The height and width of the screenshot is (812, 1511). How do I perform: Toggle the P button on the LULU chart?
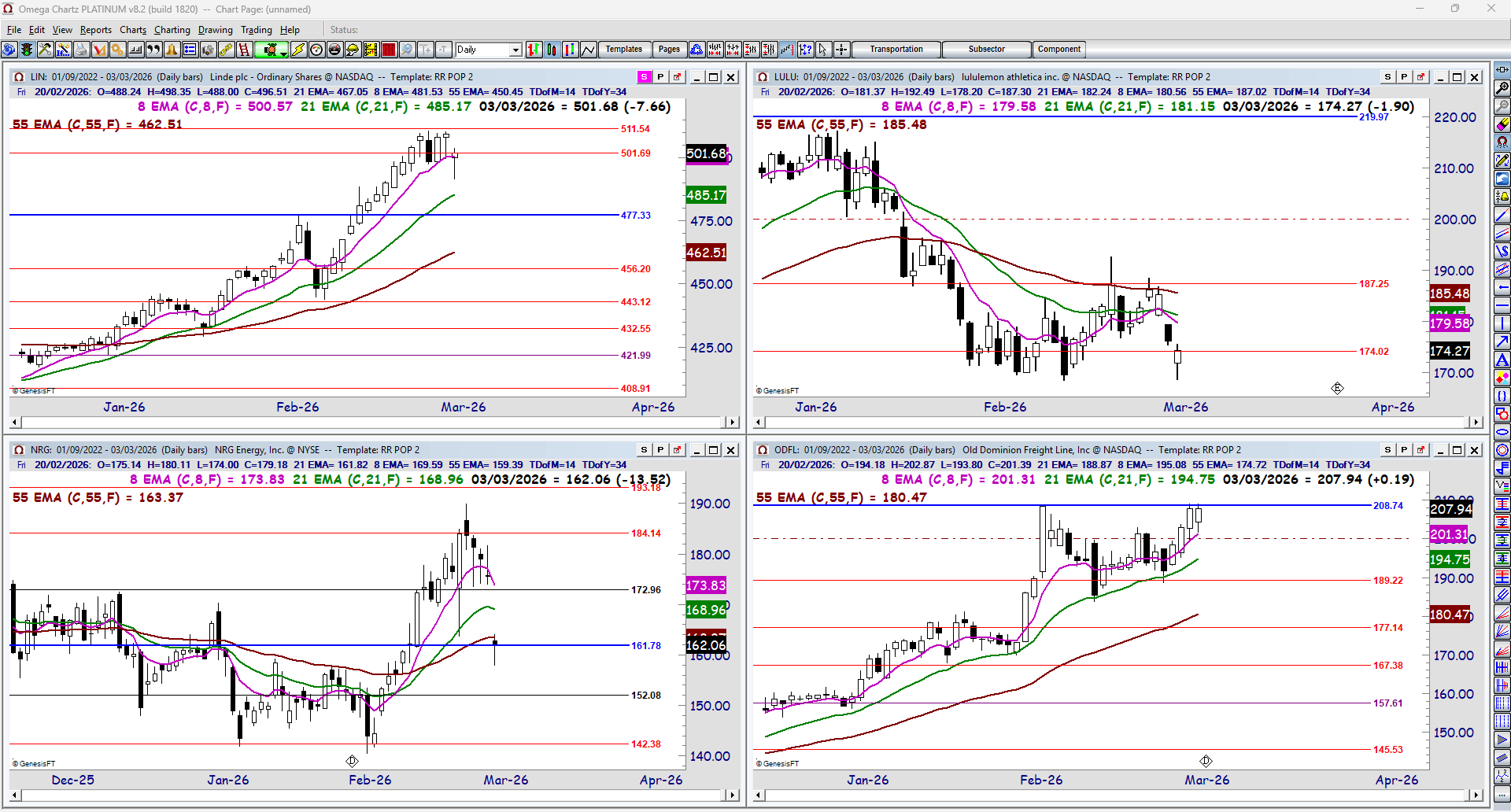[1404, 77]
